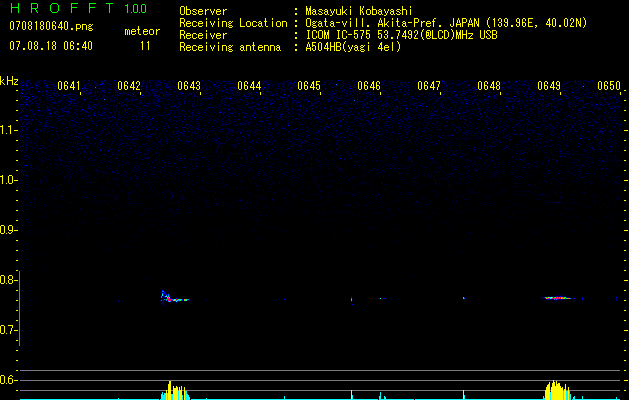The height and width of the screenshot is (400, 629).
Task: Click the 0644 time marker
Action: pos(249,86)
